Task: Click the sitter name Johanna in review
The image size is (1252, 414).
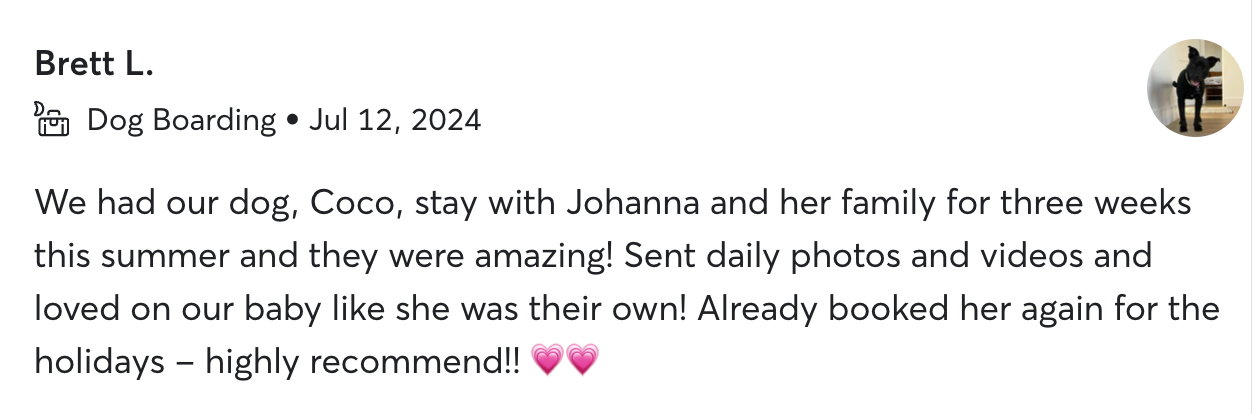Action: 635,203
